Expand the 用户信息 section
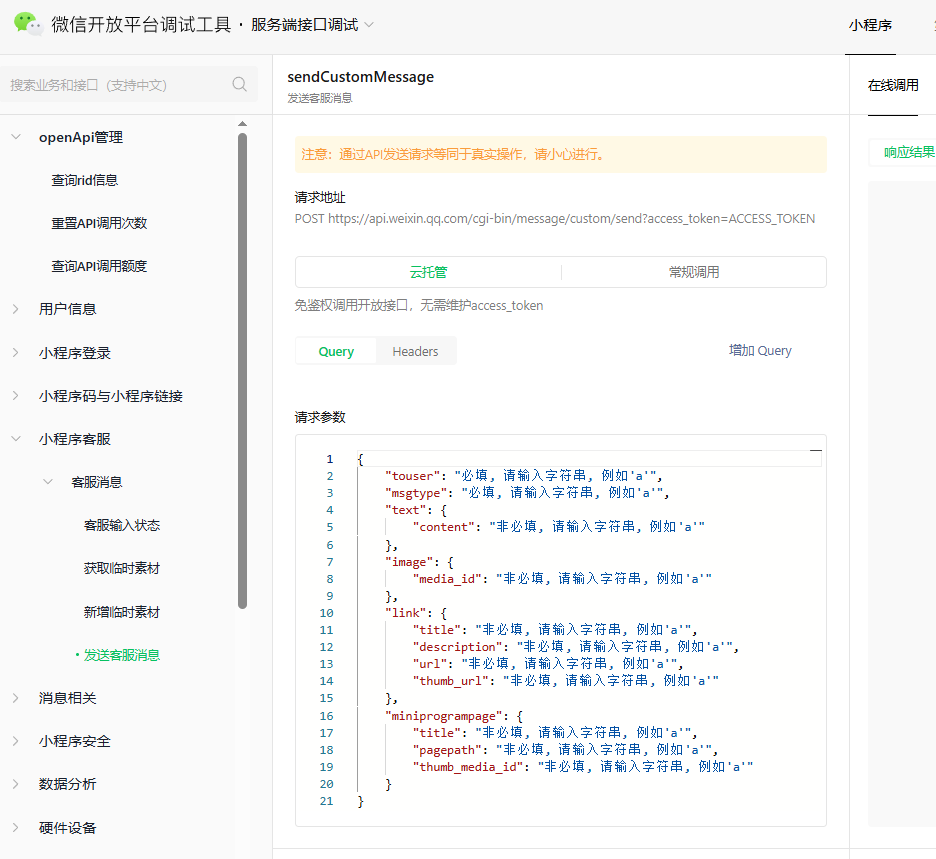 pyautogui.click(x=16, y=309)
